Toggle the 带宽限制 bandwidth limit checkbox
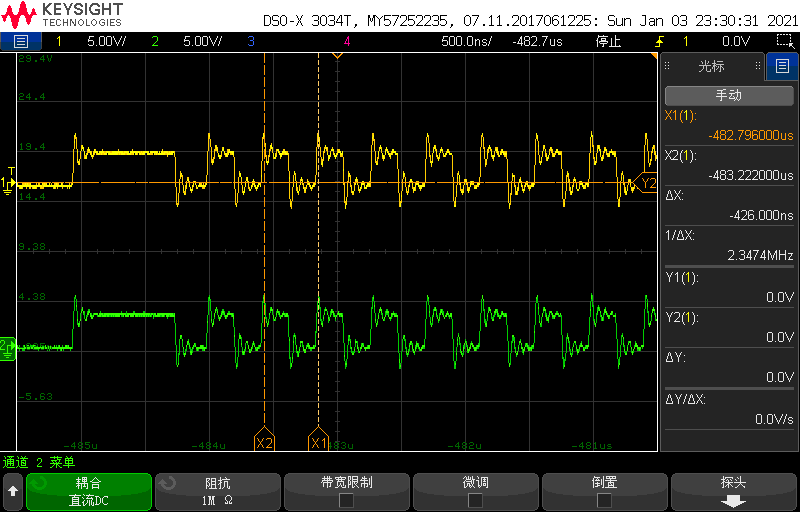Image resolution: width=800 pixels, height=512 pixels. pos(346,500)
